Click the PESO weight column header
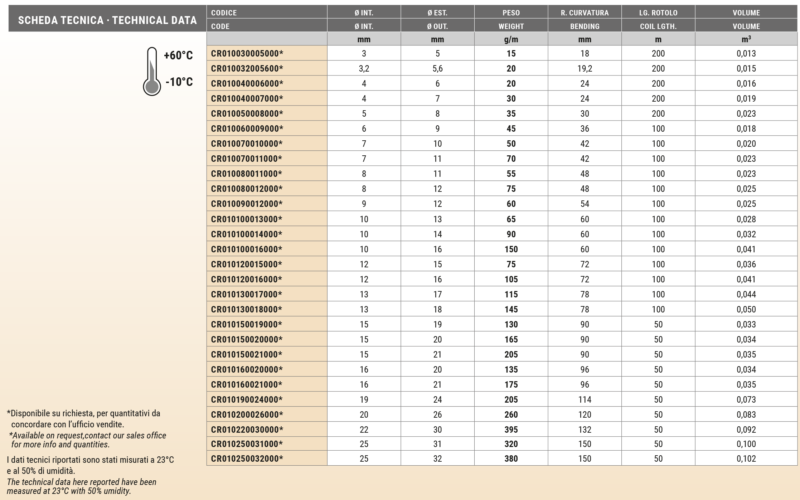800x500 pixels. point(511,11)
